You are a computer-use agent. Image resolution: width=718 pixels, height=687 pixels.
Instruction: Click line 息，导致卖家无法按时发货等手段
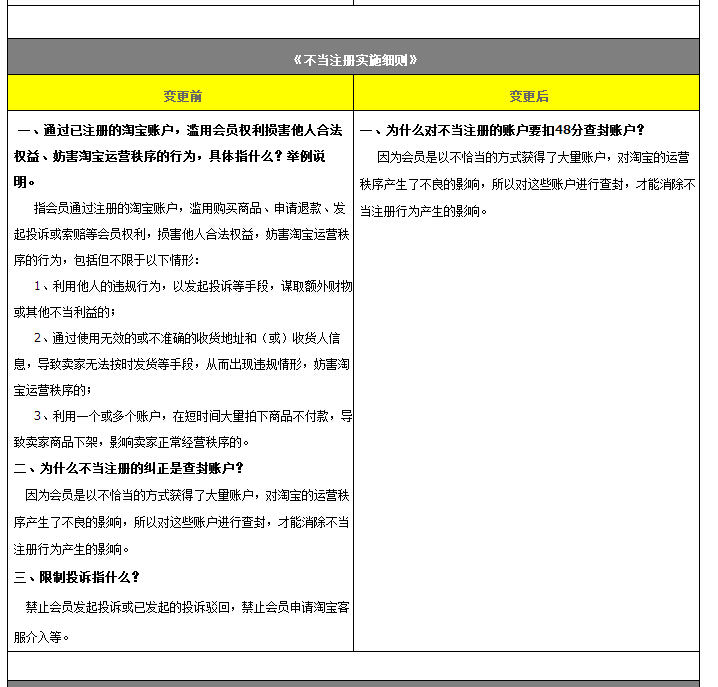[181, 365]
